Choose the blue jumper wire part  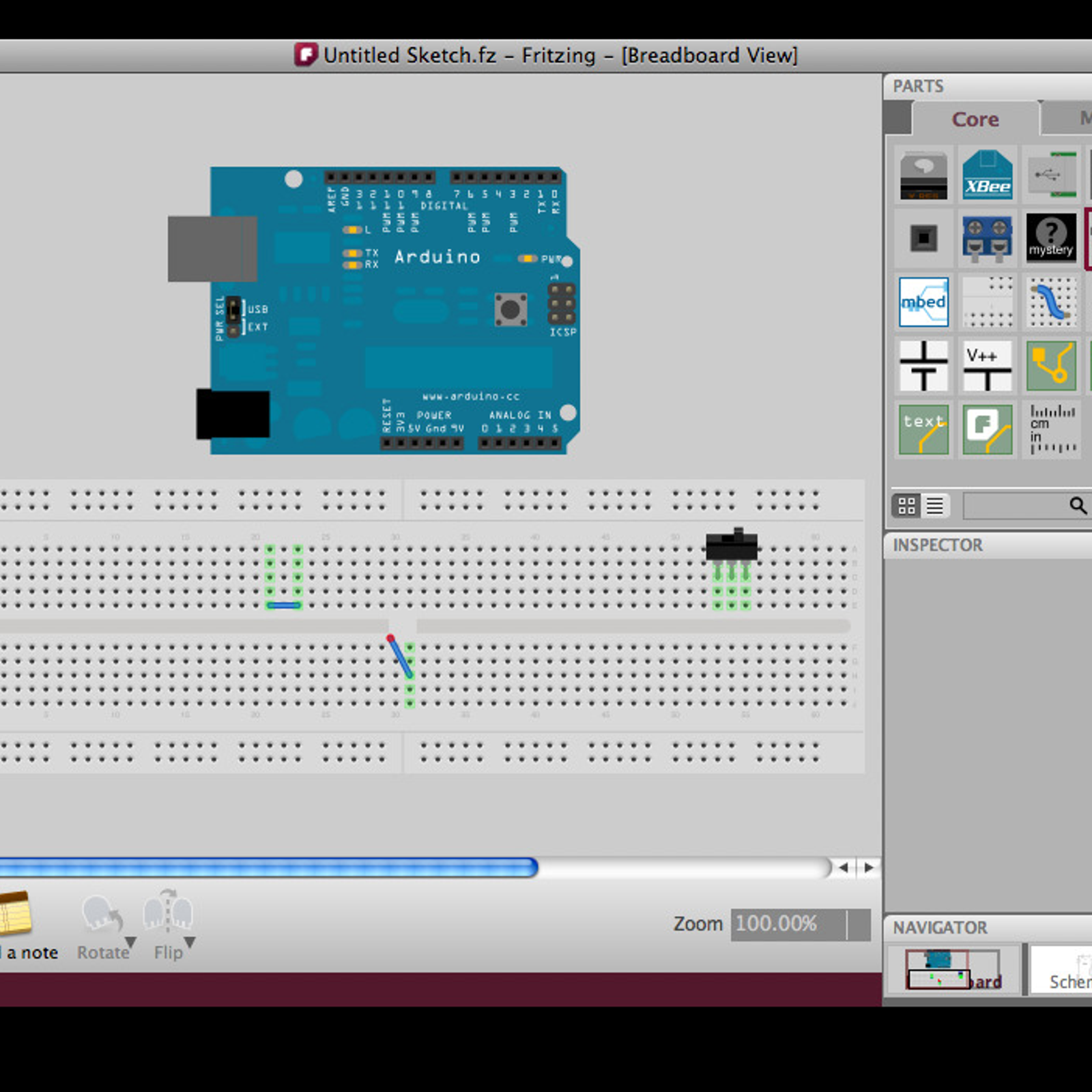tap(1051, 302)
